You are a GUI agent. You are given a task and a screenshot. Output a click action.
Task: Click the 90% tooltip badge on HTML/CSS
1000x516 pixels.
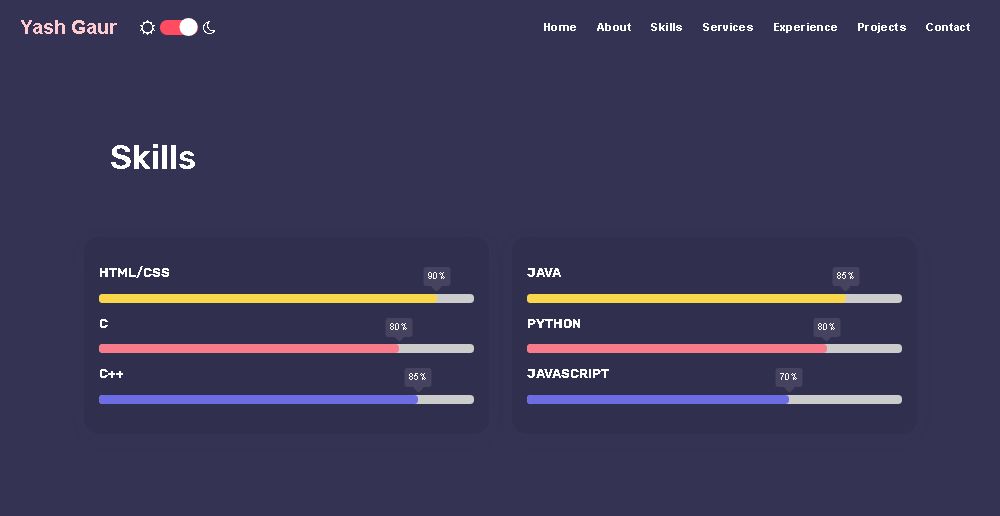coord(436,276)
